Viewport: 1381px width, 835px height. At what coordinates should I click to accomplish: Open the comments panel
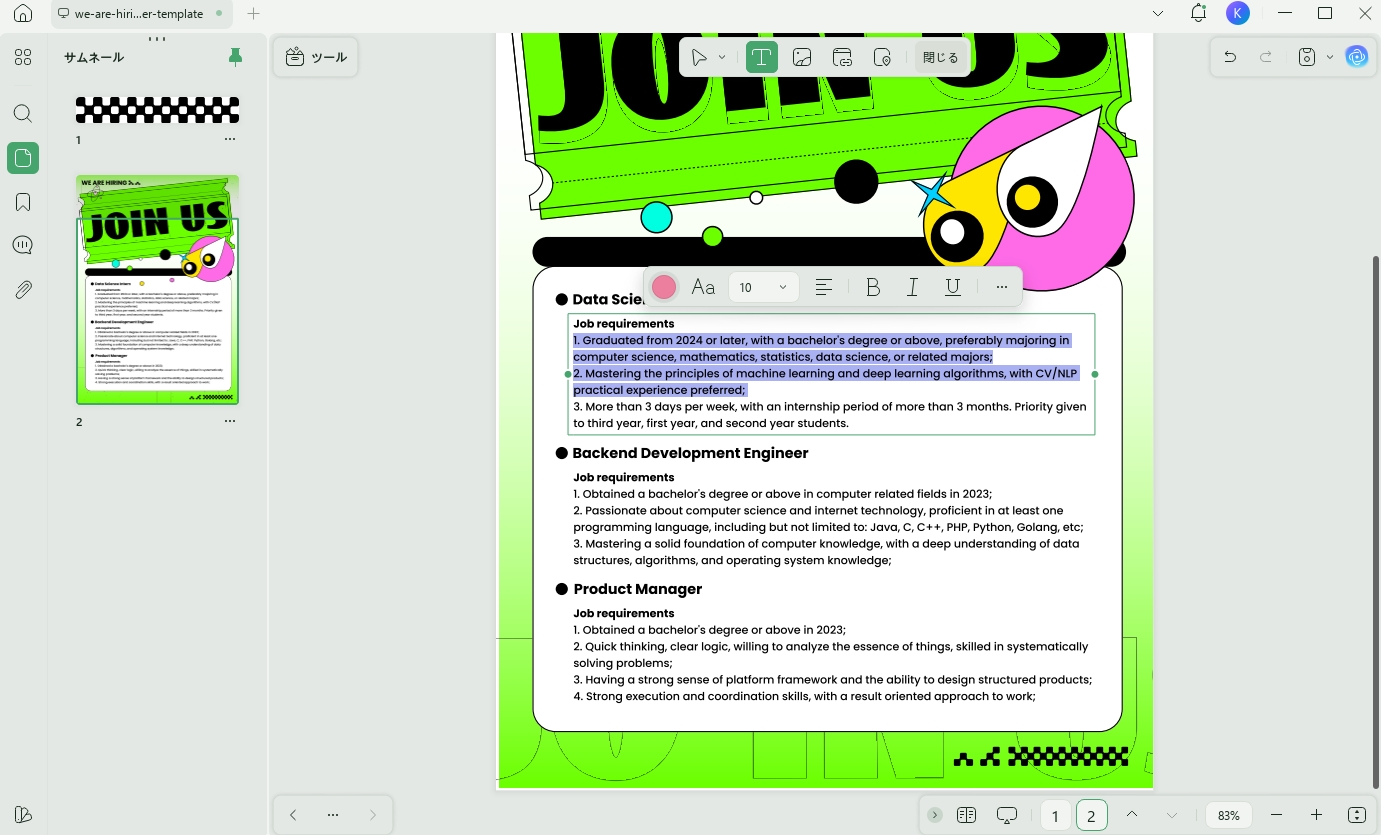click(x=23, y=246)
